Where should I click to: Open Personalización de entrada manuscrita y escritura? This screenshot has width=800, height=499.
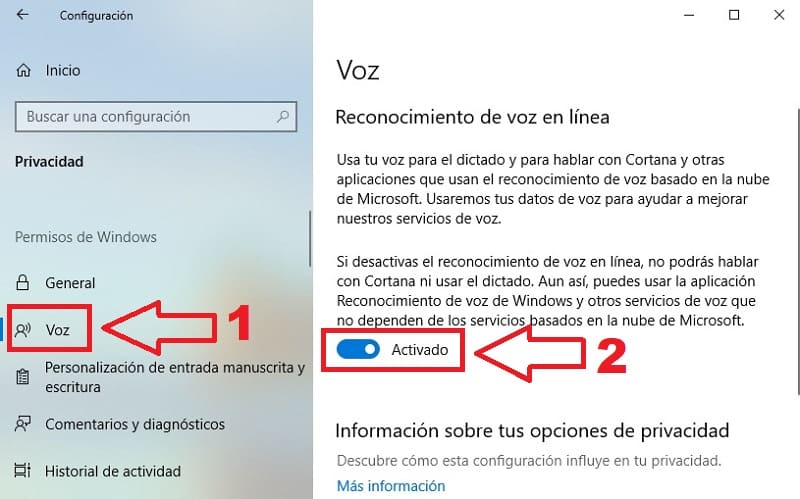[175, 377]
